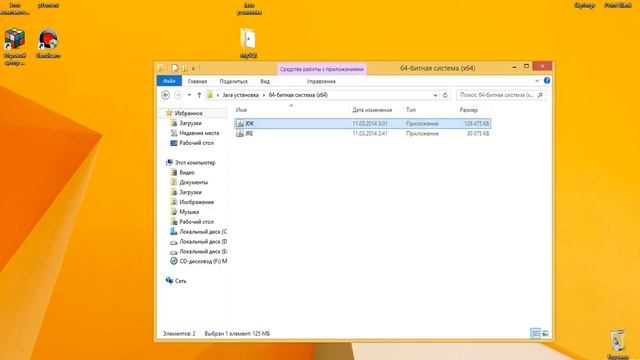Select the JDK application file
The width and height of the screenshot is (640, 360).
(362, 123)
